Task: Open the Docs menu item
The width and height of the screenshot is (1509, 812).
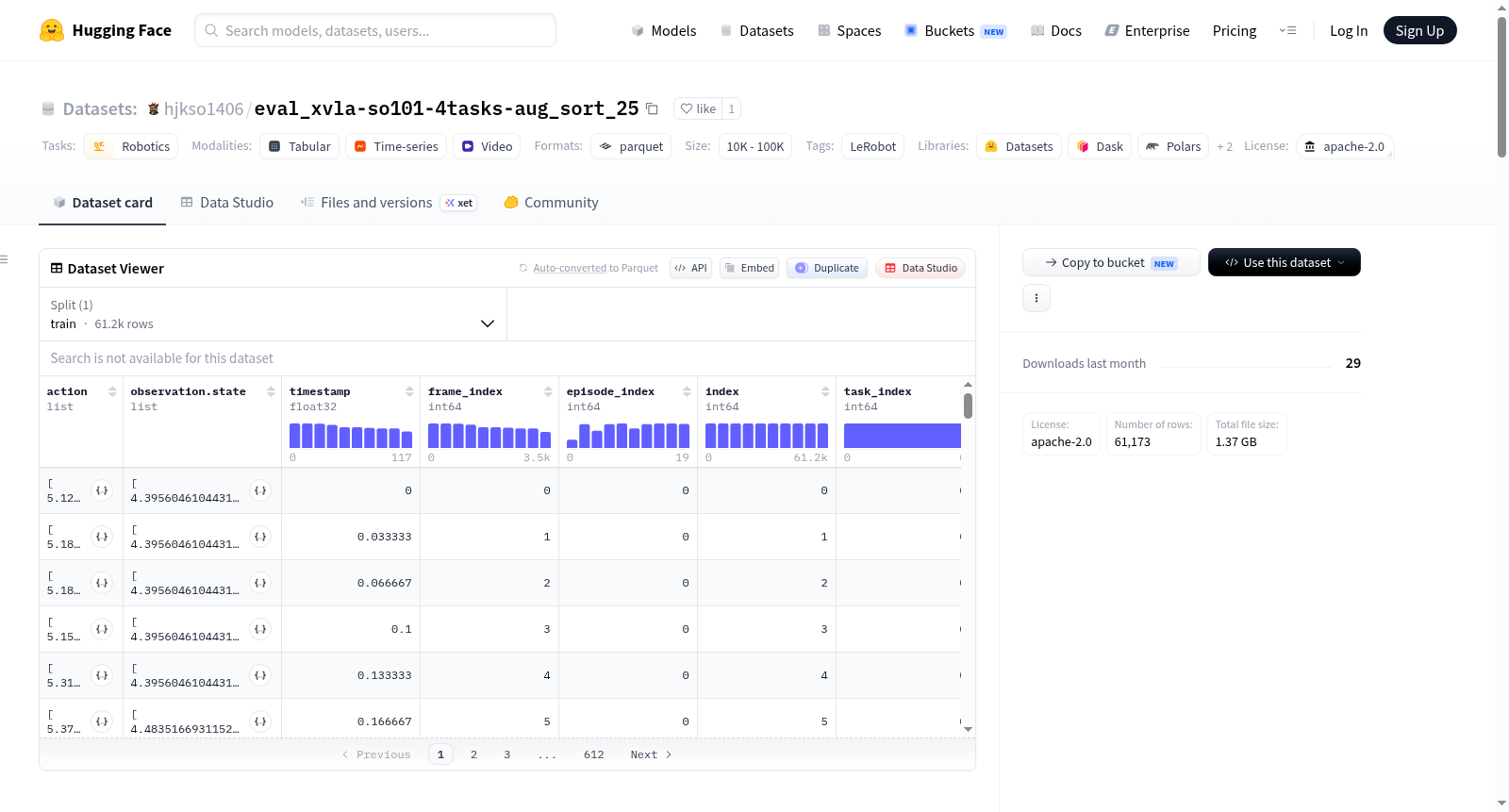Action: [x=1056, y=30]
